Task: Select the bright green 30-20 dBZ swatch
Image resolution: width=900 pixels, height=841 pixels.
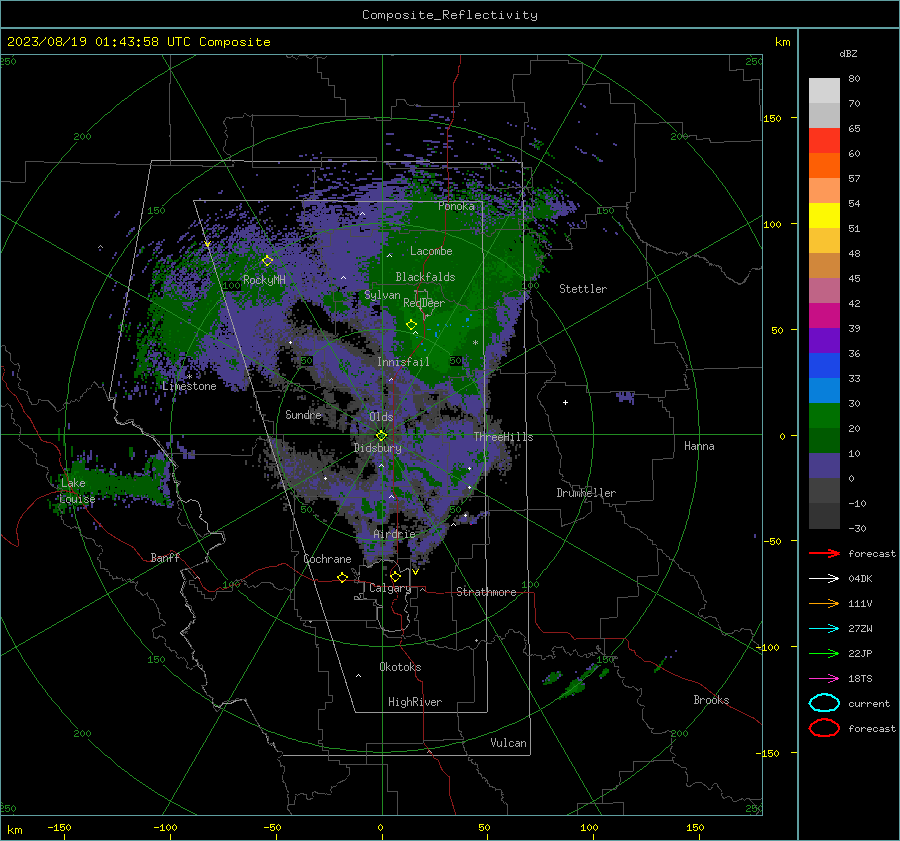Action: click(x=824, y=416)
